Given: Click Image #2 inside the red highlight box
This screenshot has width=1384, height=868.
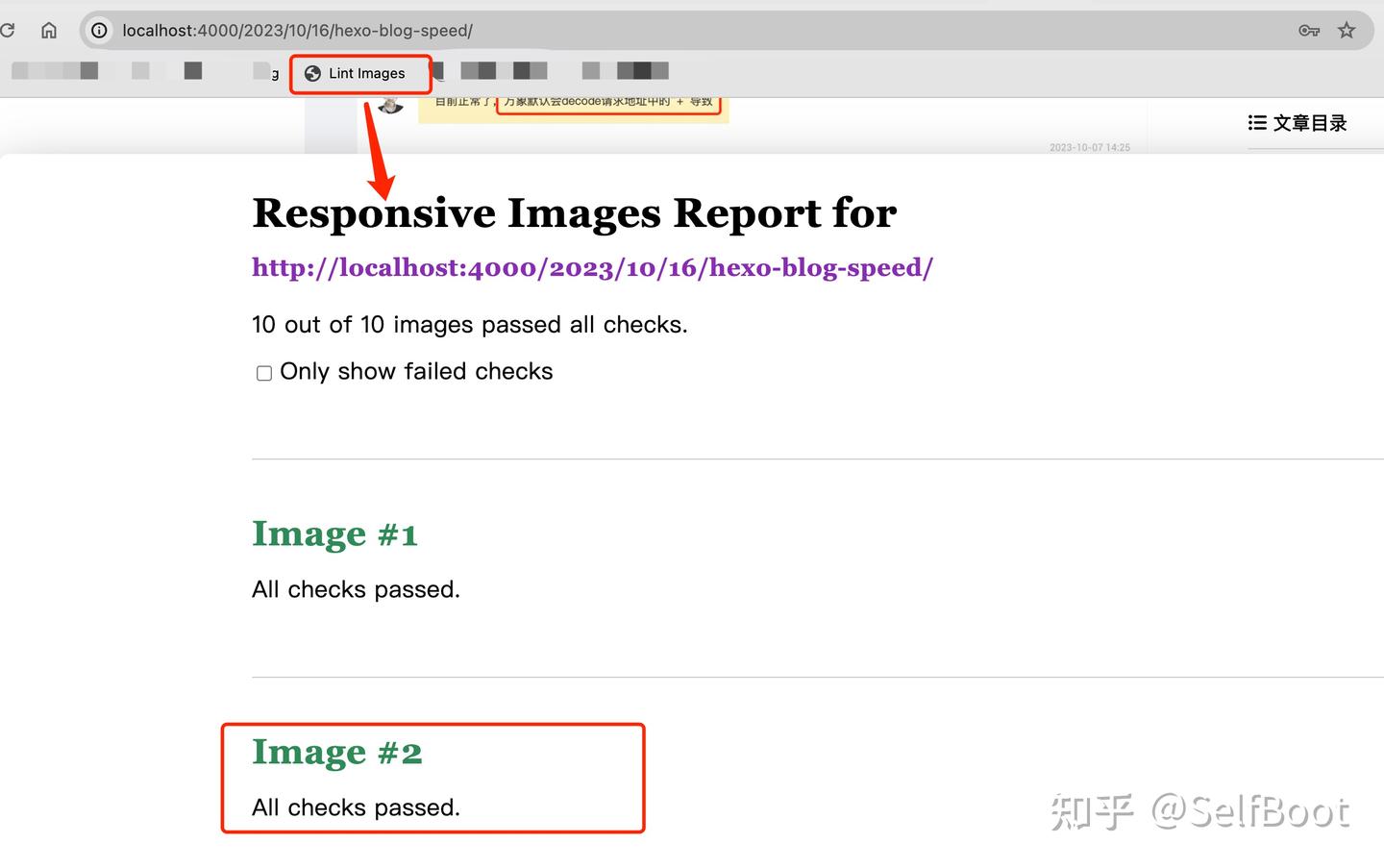Looking at the screenshot, I should tap(336, 753).
